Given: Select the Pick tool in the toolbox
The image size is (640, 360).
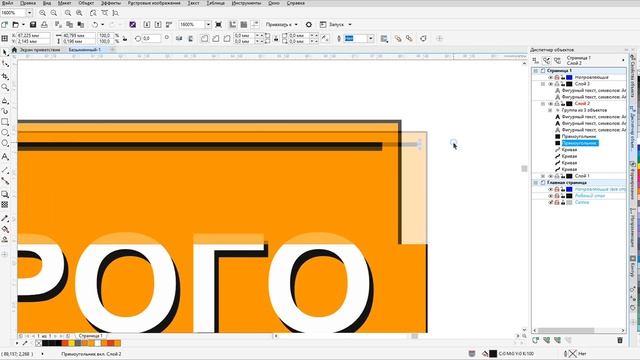Looking at the screenshot, I should click(x=5, y=53).
